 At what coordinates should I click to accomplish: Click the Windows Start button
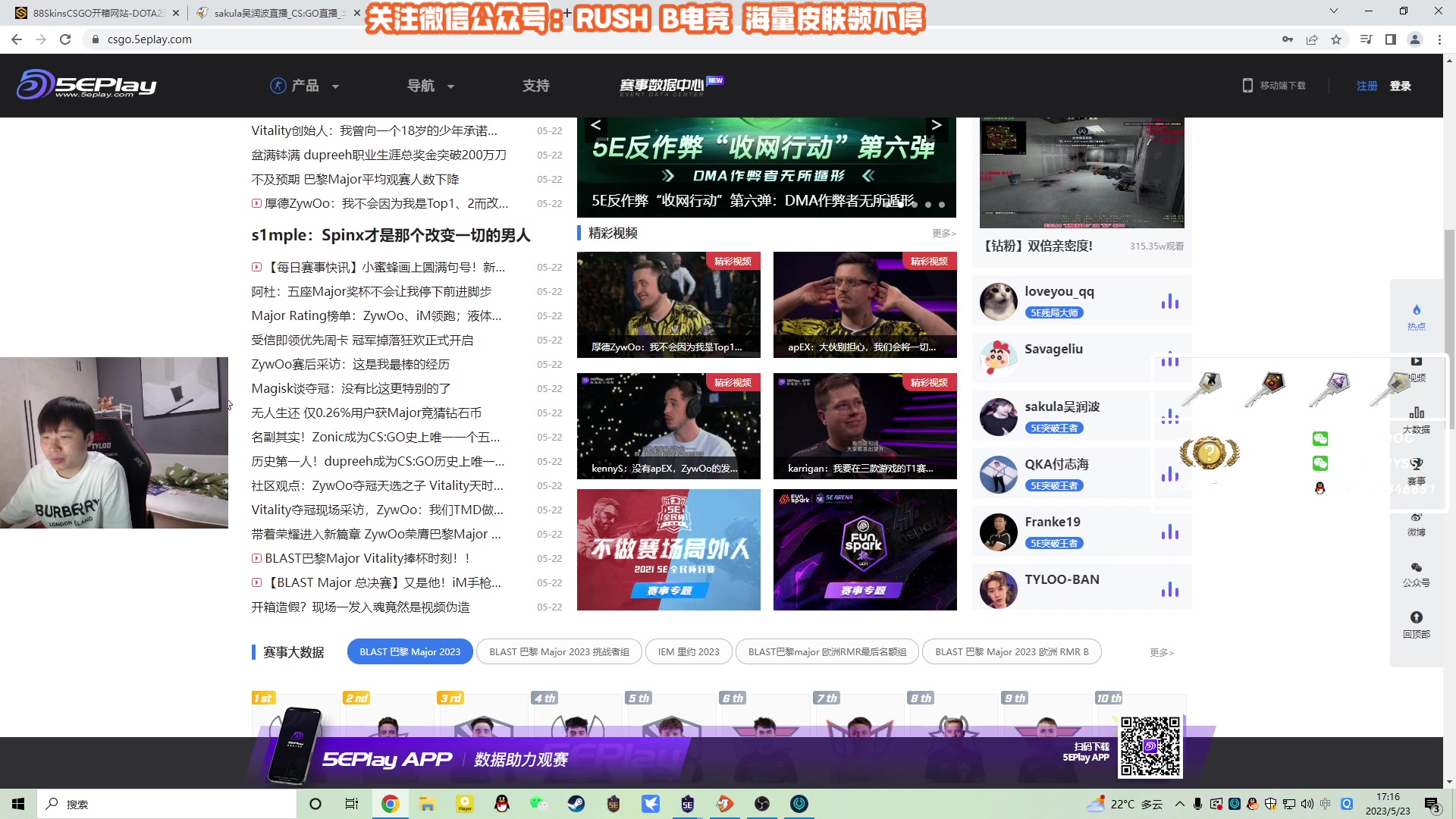point(18,804)
